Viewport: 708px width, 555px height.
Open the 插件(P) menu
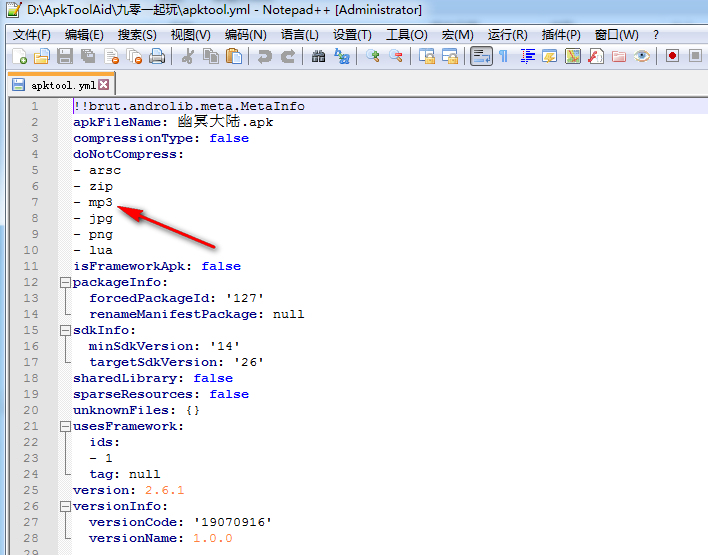561,35
